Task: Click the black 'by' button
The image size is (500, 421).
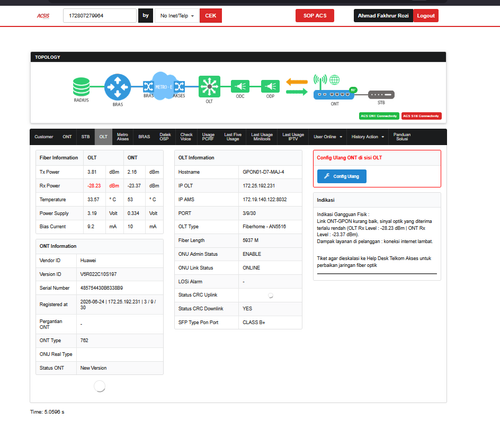Action: coord(146,16)
